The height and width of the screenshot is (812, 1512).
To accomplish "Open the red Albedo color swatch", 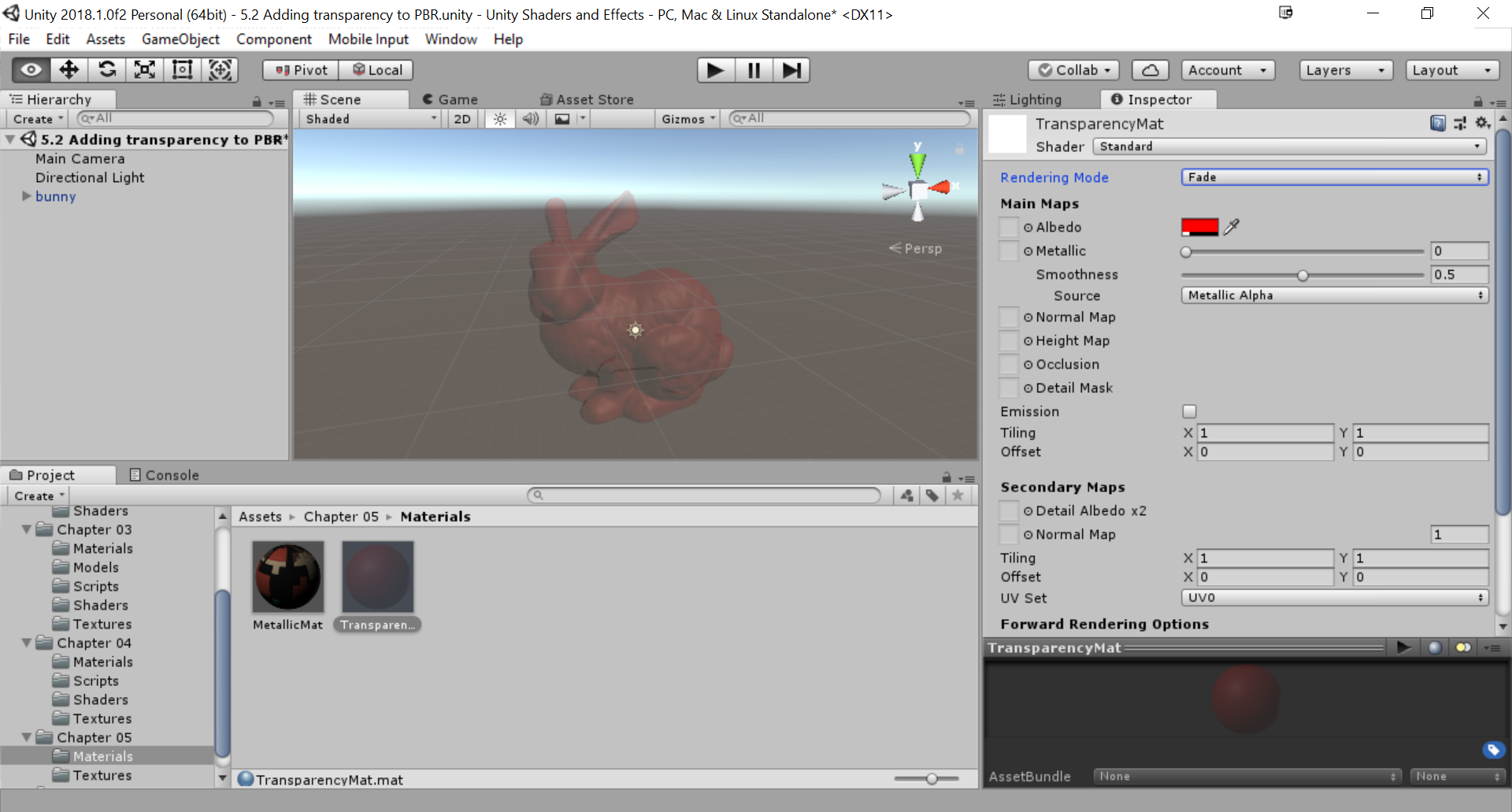I will 1199,227.
